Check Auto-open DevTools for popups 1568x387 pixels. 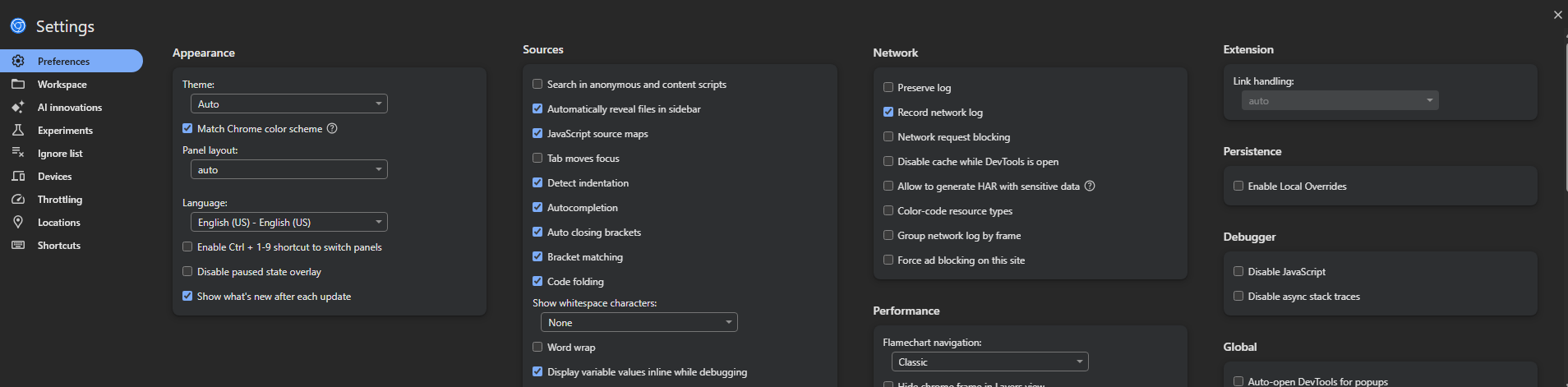click(1238, 381)
